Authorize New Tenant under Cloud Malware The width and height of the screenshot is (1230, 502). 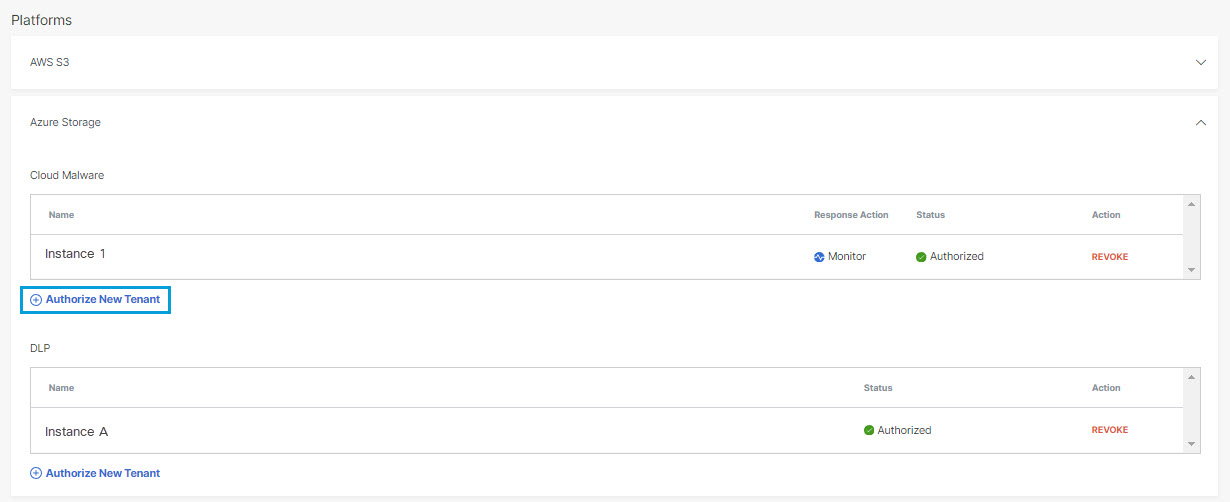coord(95,300)
